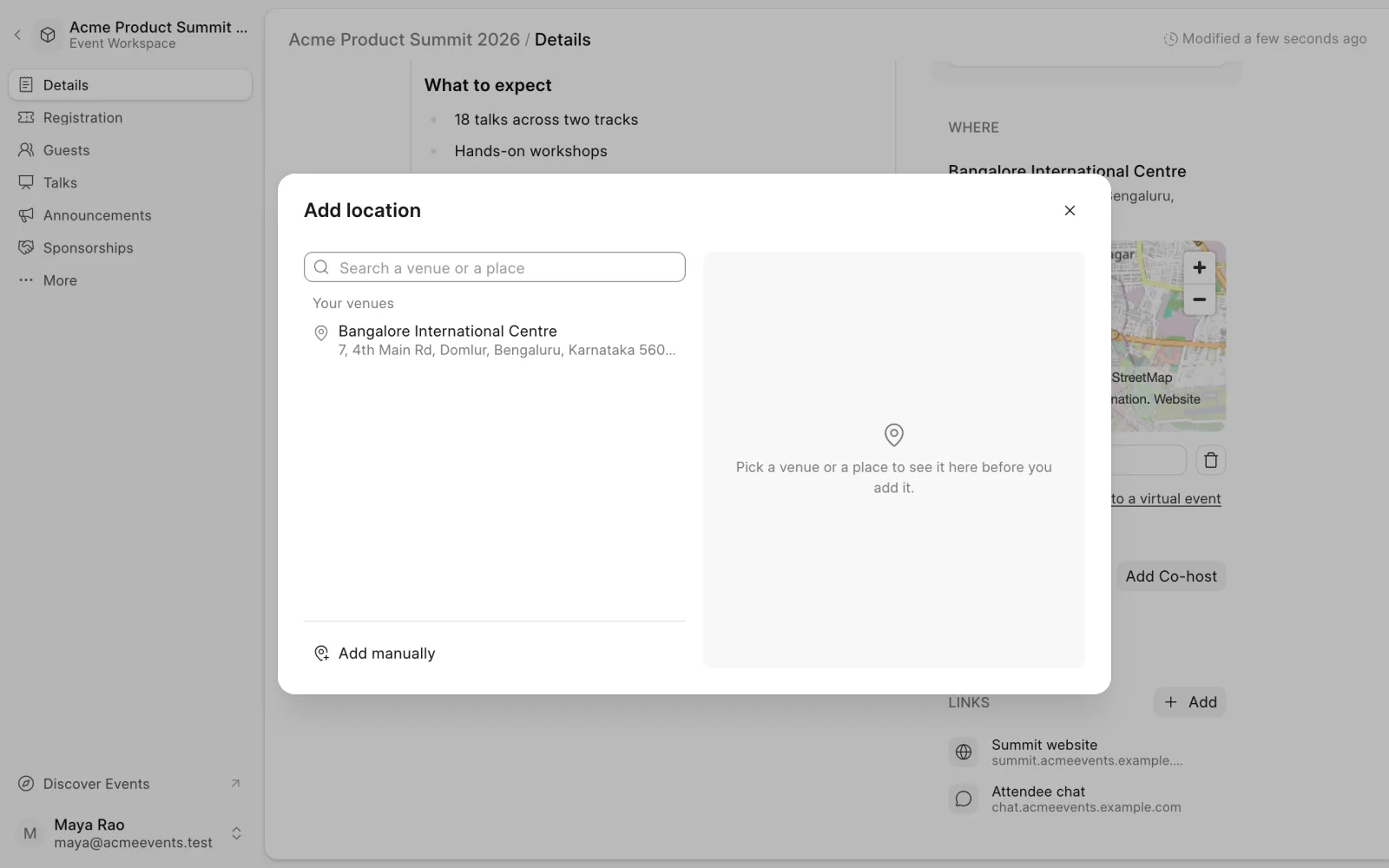Click the Details breadcrumb in header
The image size is (1389, 868).
coord(563,40)
